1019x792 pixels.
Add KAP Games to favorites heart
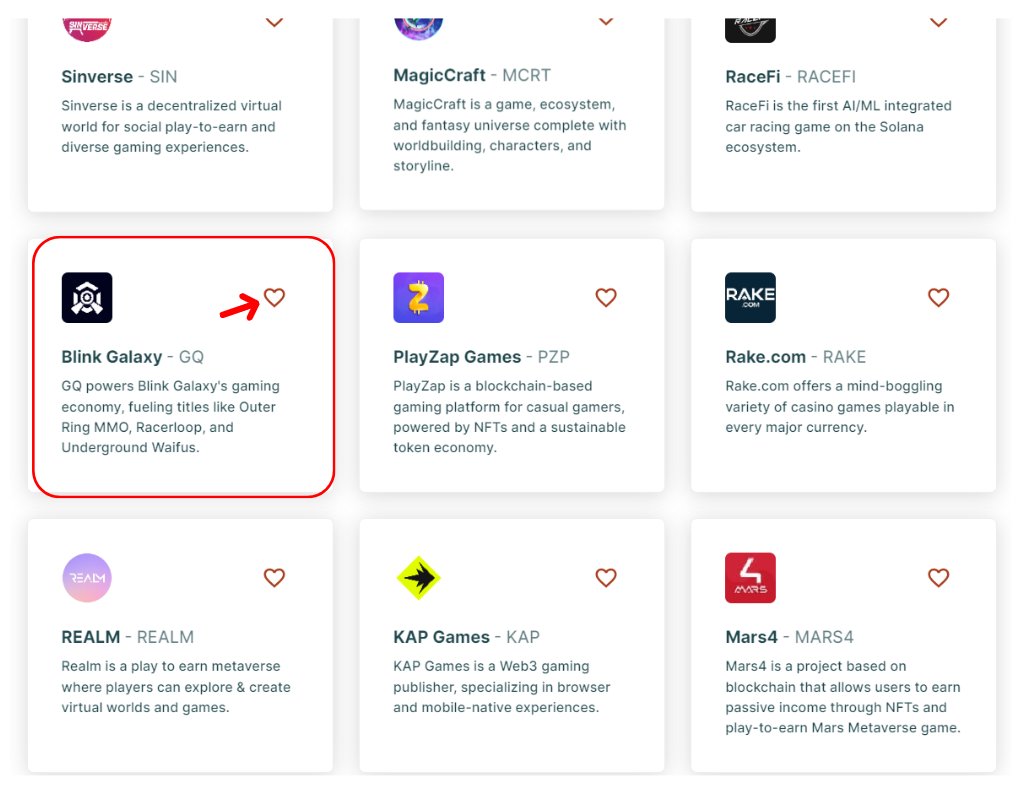click(606, 577)
